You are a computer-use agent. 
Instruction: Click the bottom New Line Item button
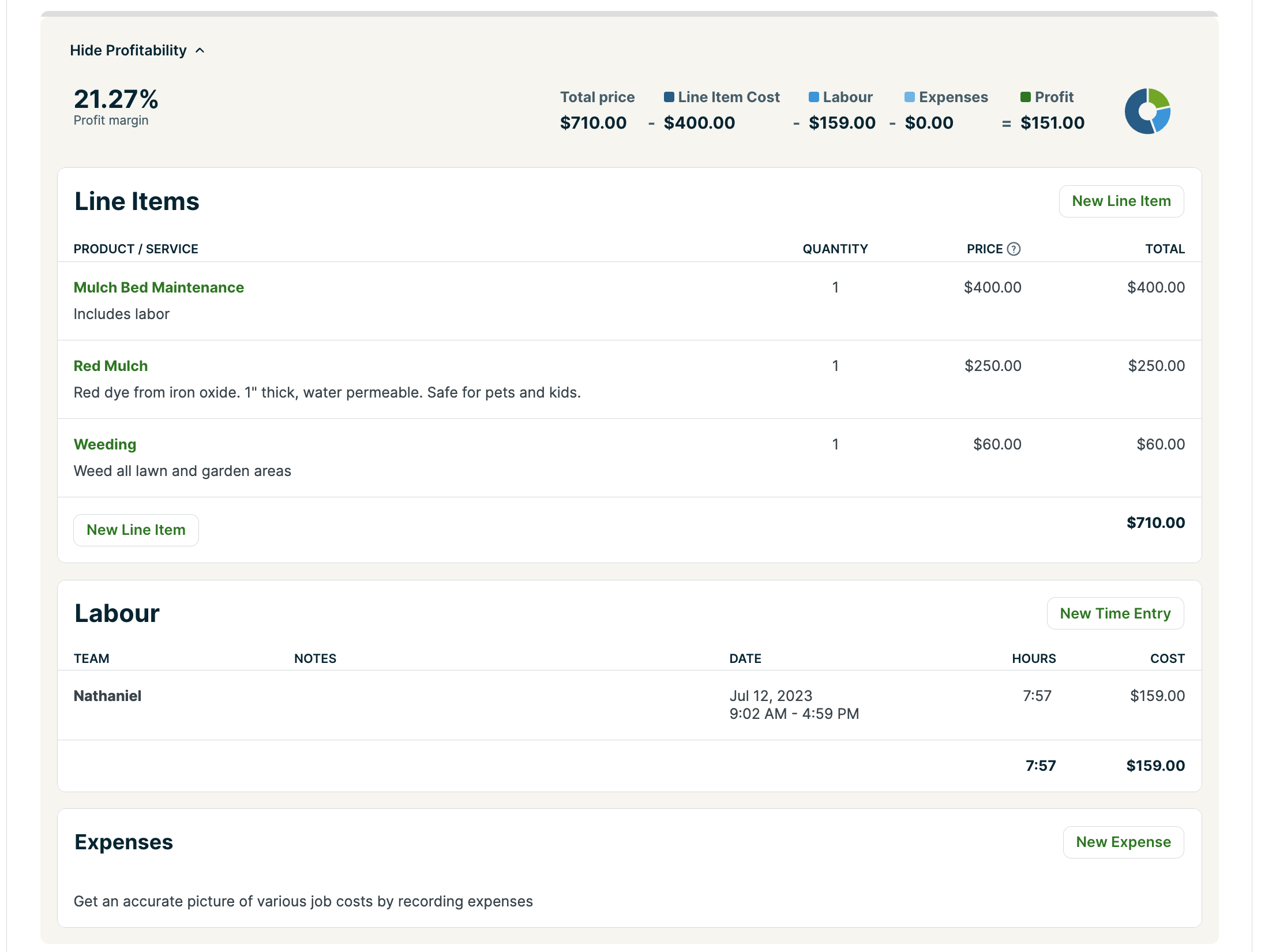pos(136,530)
